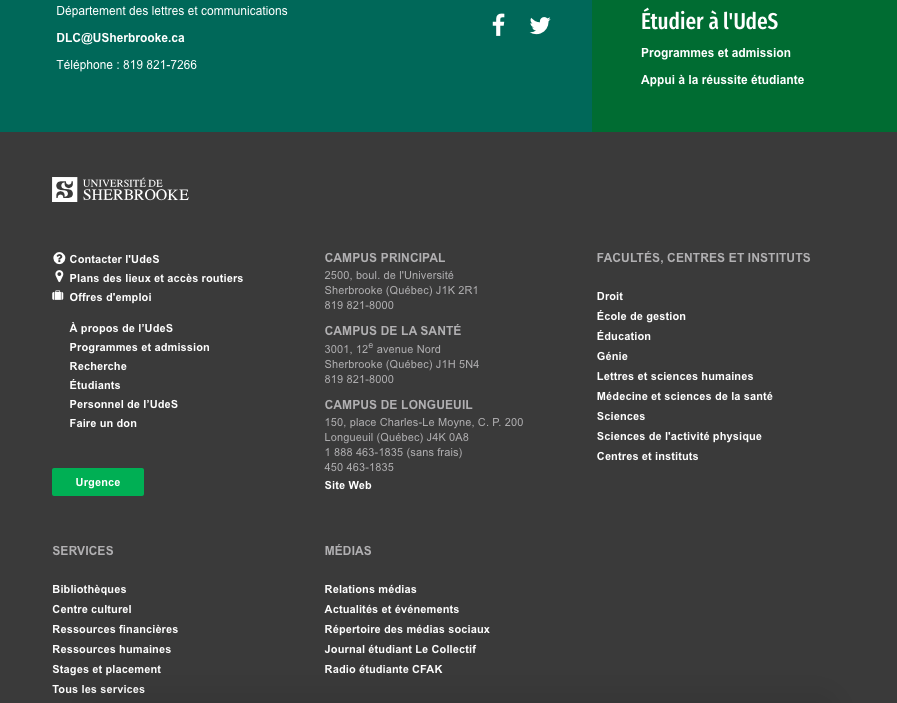Click the Université de Sherbrooke logo
Viewport: 897px width, 703px height.
click(120, 189)
